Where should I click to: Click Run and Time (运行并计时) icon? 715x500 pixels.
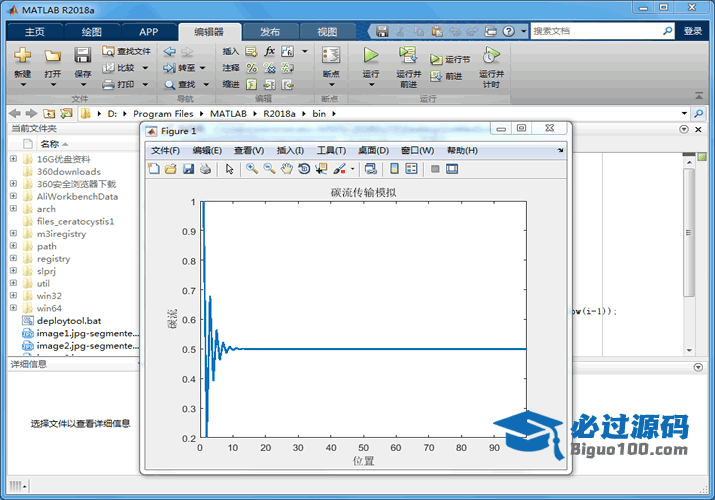coord(491,56)
